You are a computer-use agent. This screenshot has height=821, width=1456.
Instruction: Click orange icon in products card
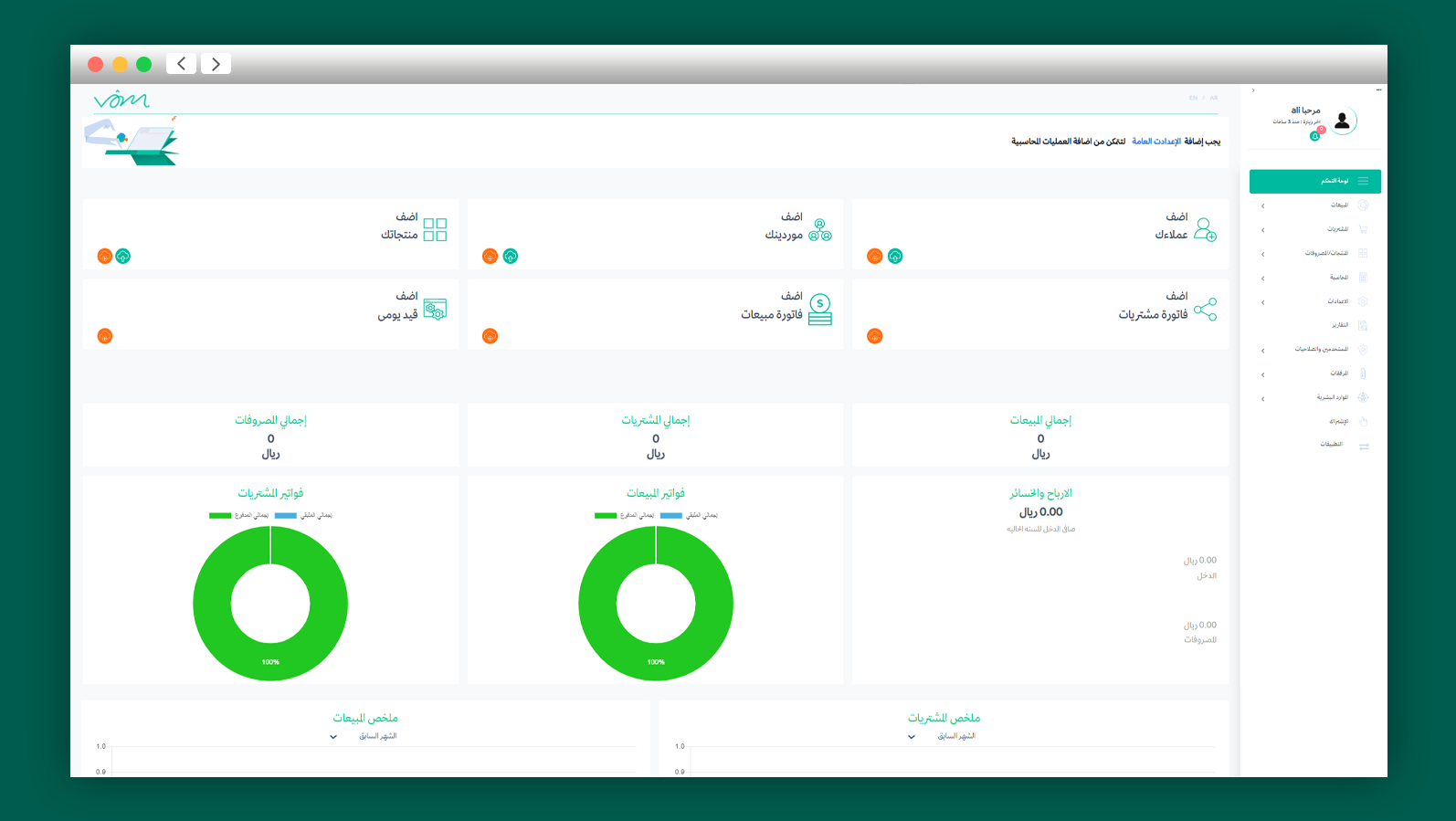tap(105, 257)
